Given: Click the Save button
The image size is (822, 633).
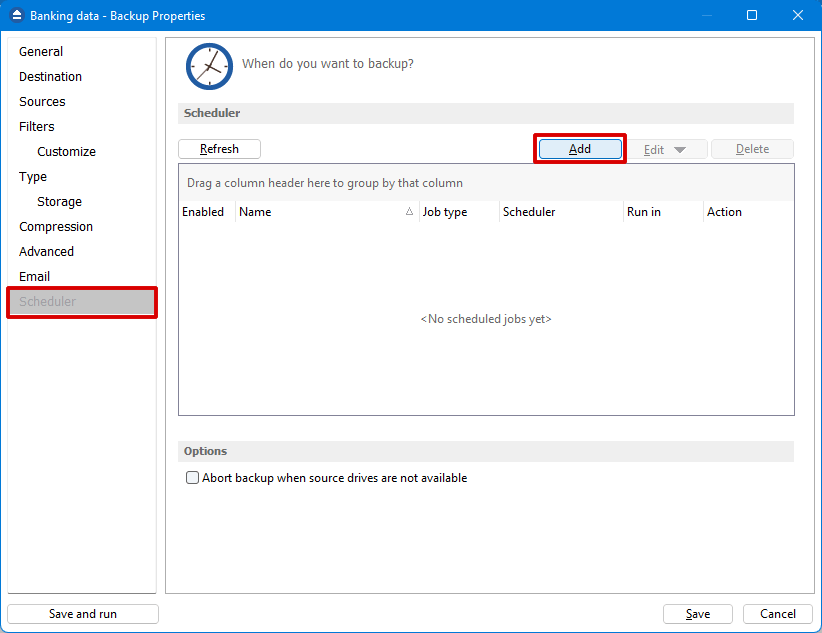Looking at the screenshot, I should [697, 613].
